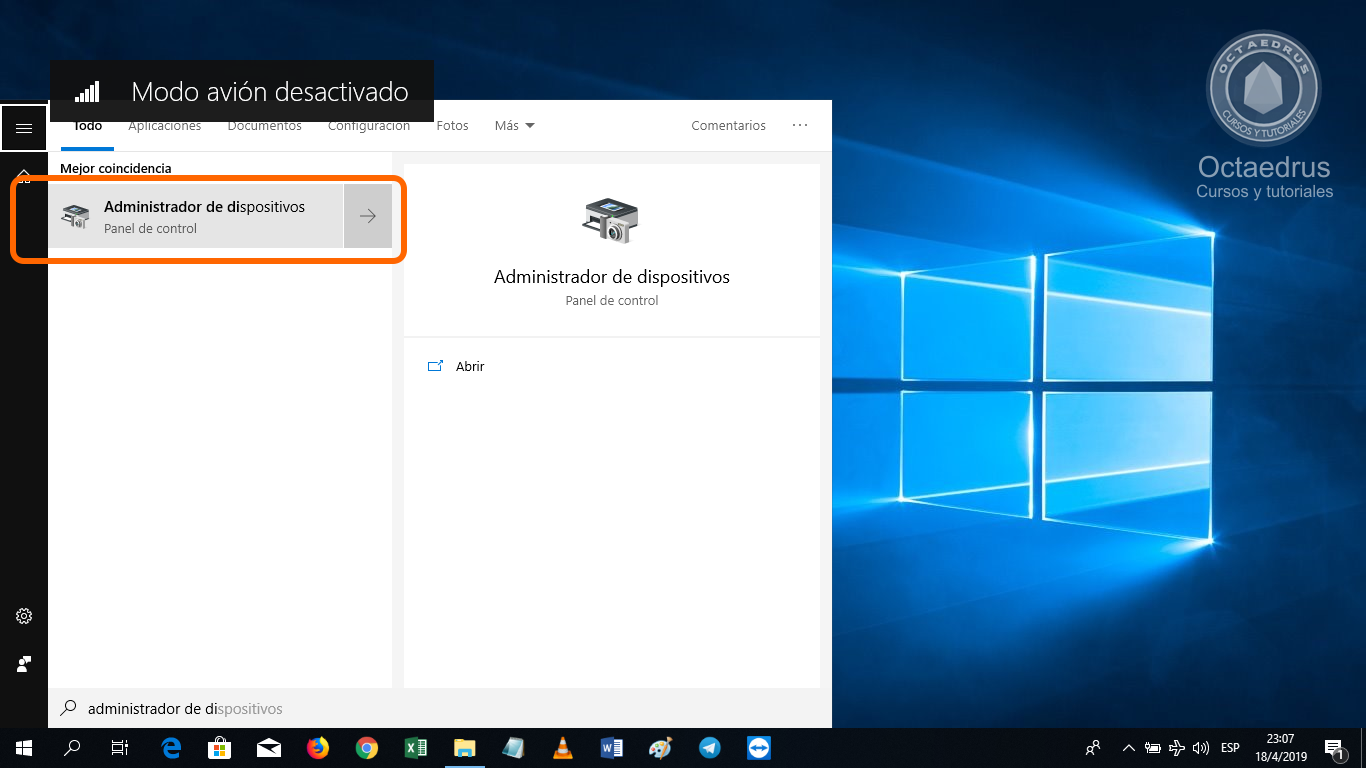Expand result details with the arrow button
1366x768 pixels.
pyautogui.click(x=368, y=216)
